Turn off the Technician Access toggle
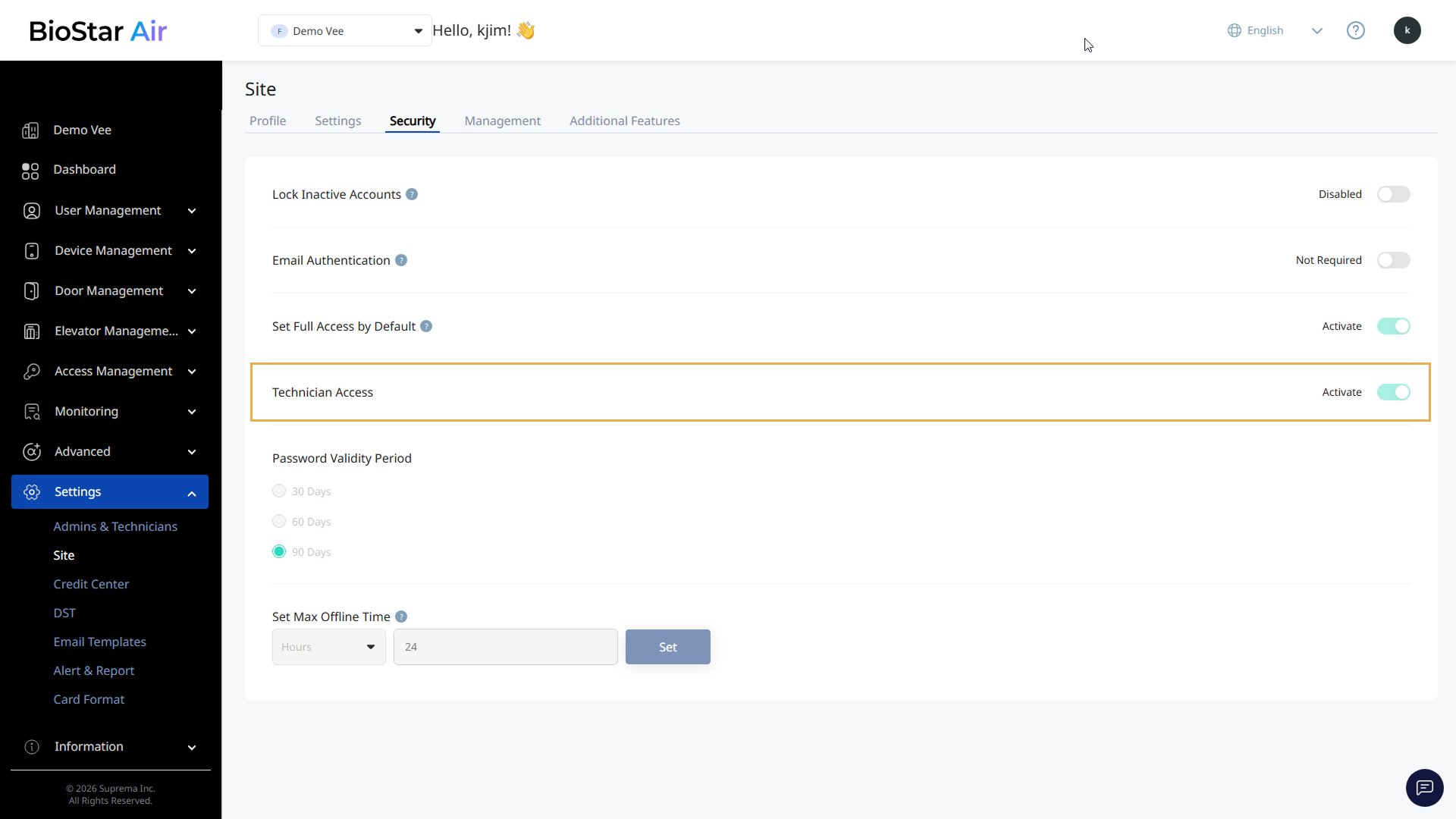1456x819 pixels. pos(1393,392)
